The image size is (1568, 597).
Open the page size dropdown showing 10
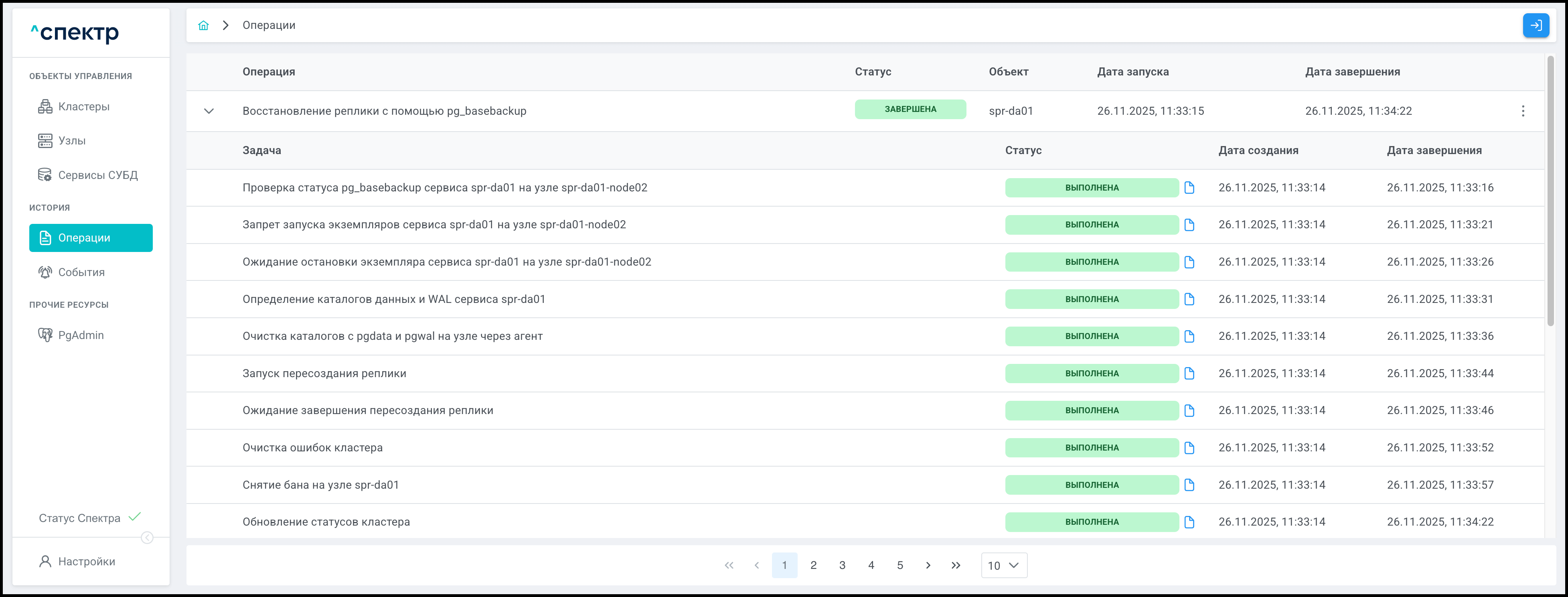(x=1003, y=565)
